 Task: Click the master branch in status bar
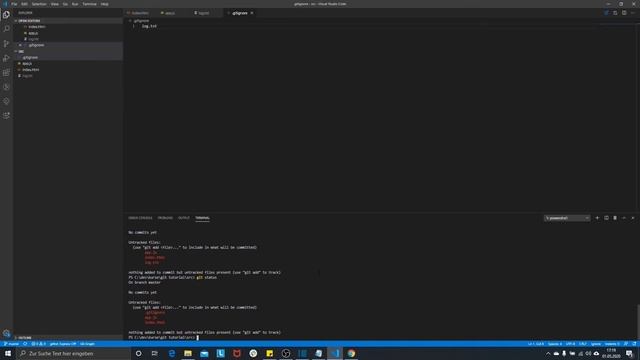(11, 344)
